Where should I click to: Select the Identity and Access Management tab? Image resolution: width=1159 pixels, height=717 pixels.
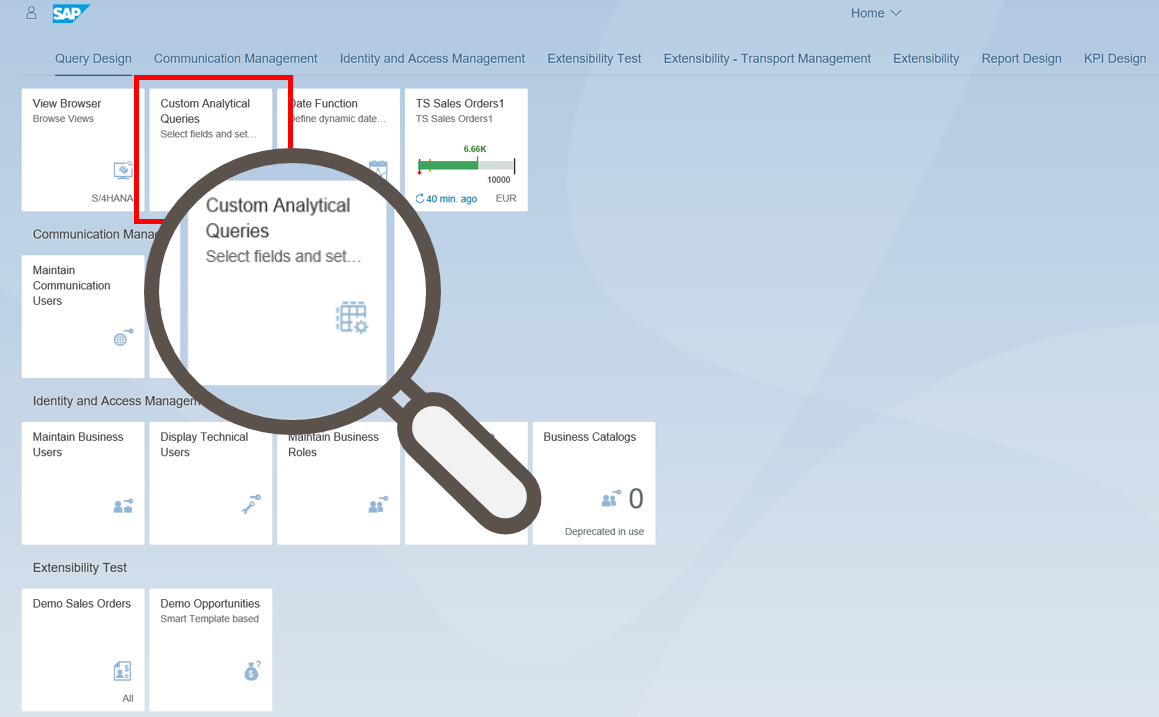pos(432,58)
